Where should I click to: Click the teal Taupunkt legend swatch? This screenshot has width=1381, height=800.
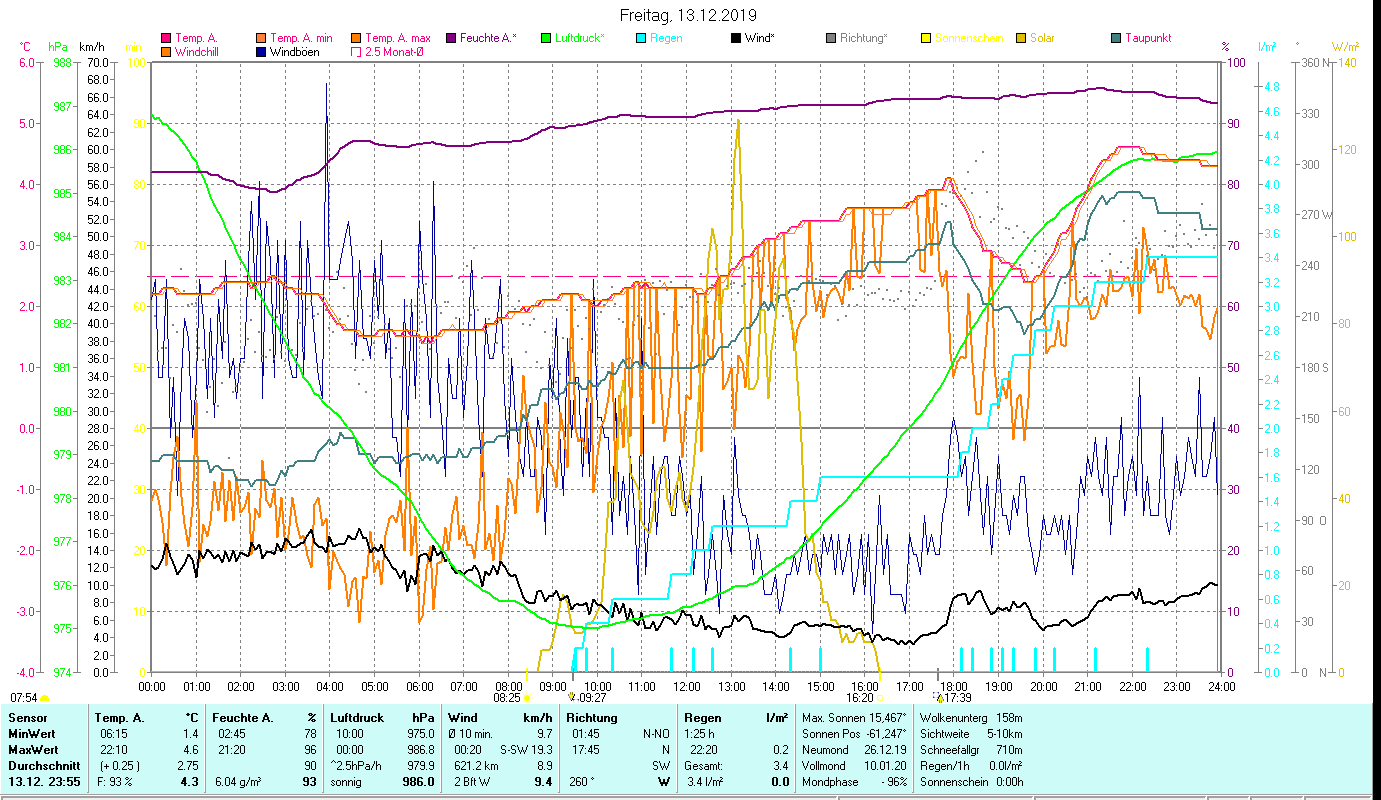pos(1117,38)
